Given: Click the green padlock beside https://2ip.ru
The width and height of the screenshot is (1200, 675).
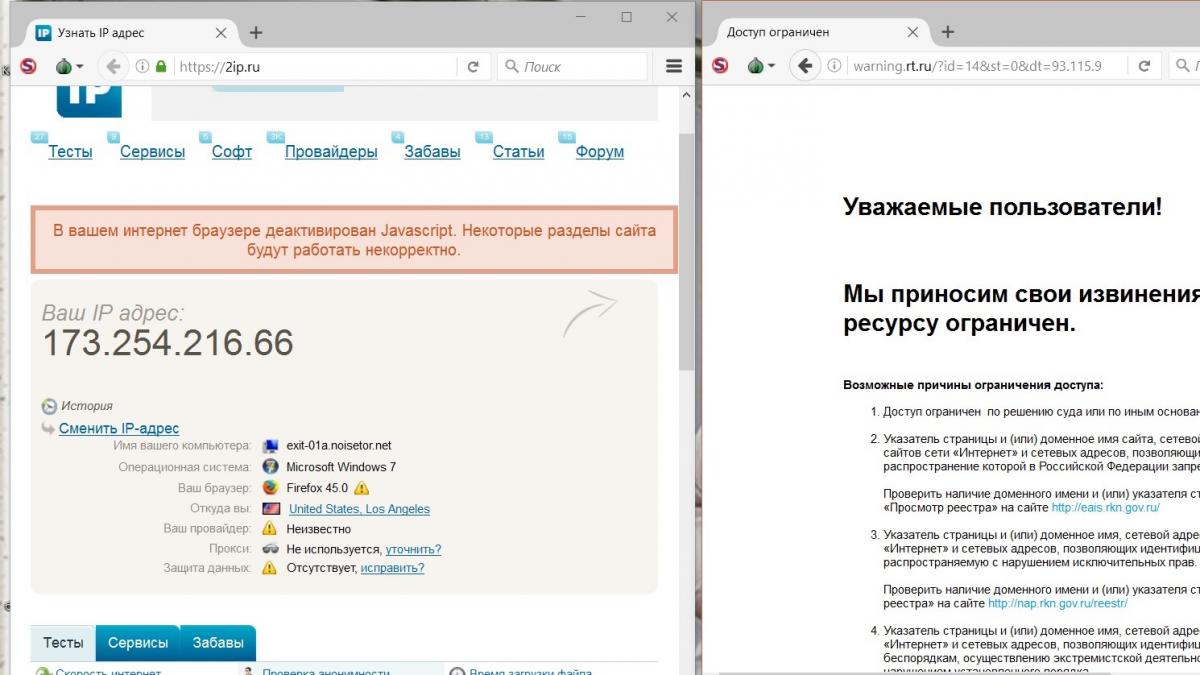Looking at the screenshot, I should pyautogui.click(x=161, y=67).
